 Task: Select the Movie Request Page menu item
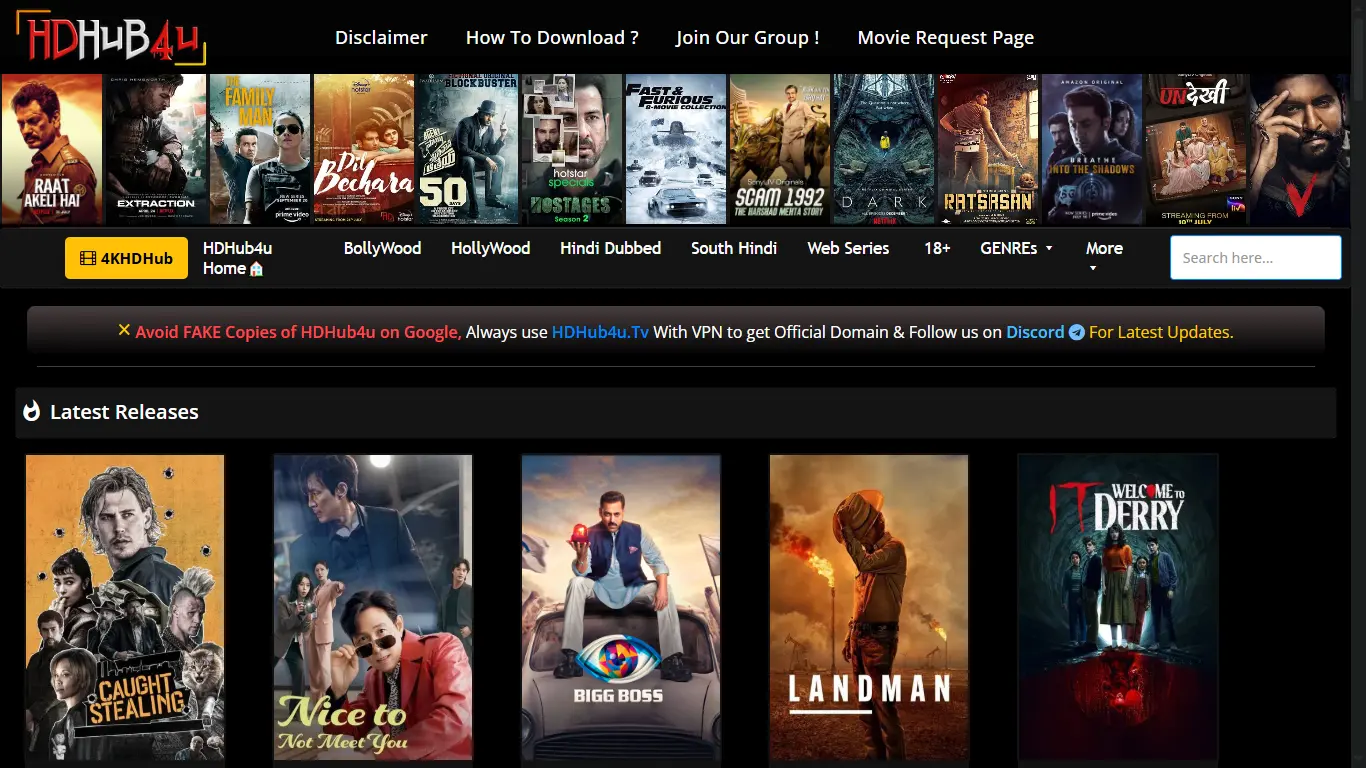pos(945,37)
